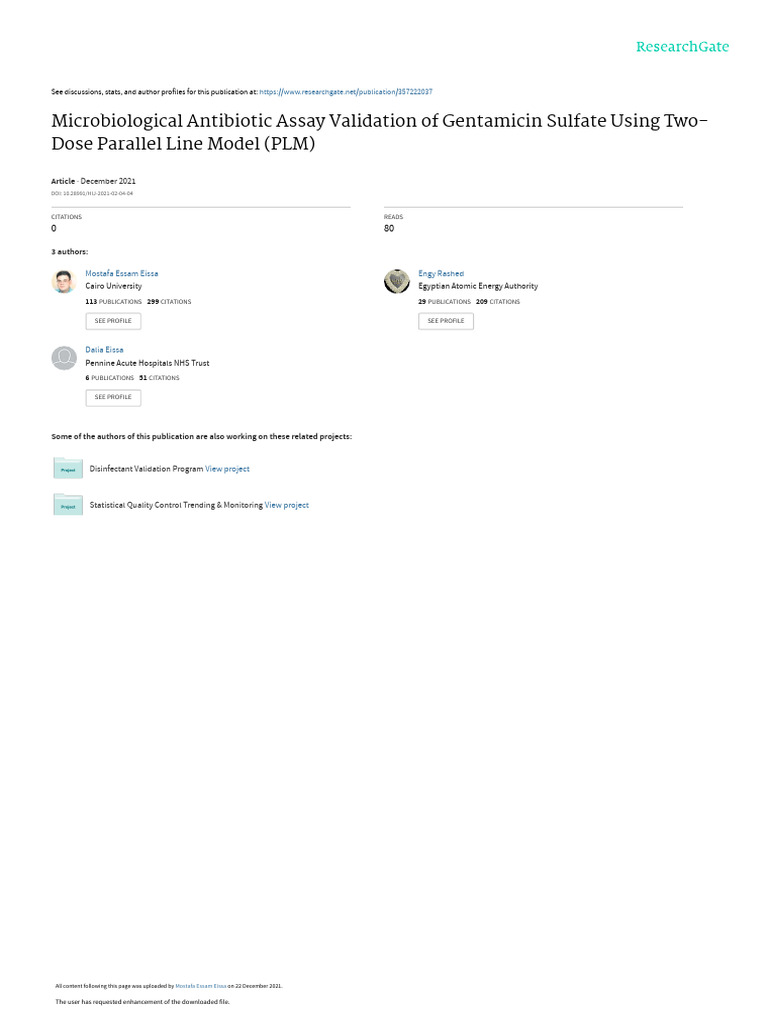Click the ResearchGate logo
Viewport: 768px width, 1024px height.
click(x=682, y=47)
